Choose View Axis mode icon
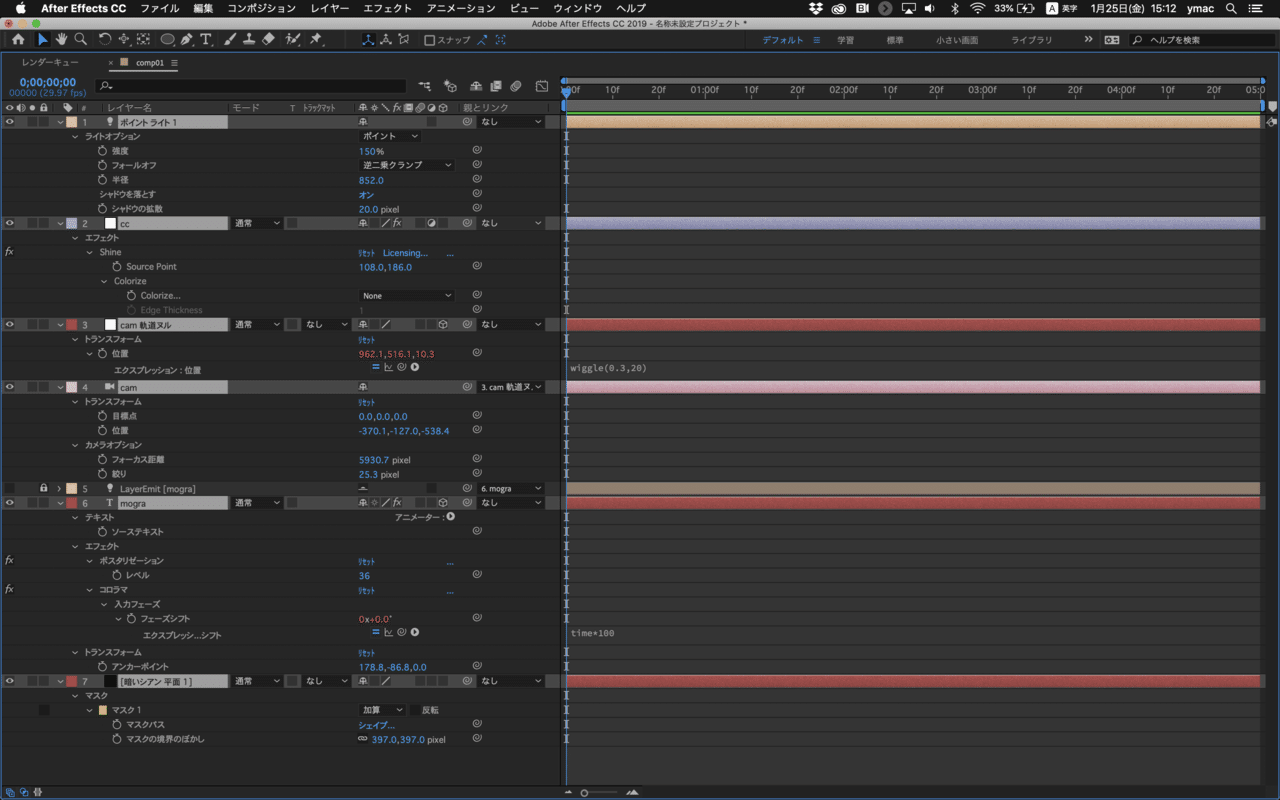This screenshot has height=800, width=1280. point(404,40)
